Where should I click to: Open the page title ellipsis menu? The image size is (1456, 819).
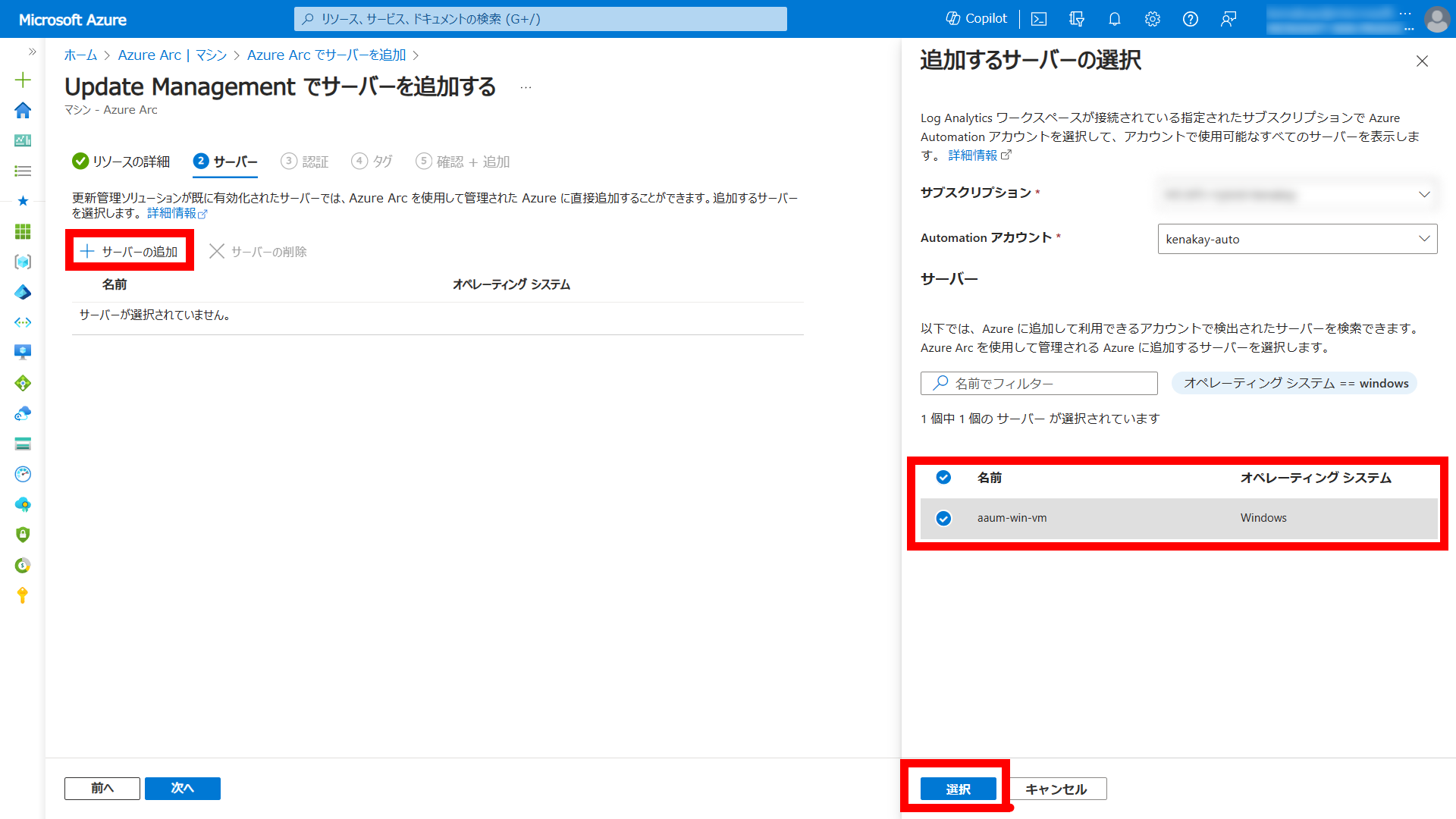[x=526, y=87]
